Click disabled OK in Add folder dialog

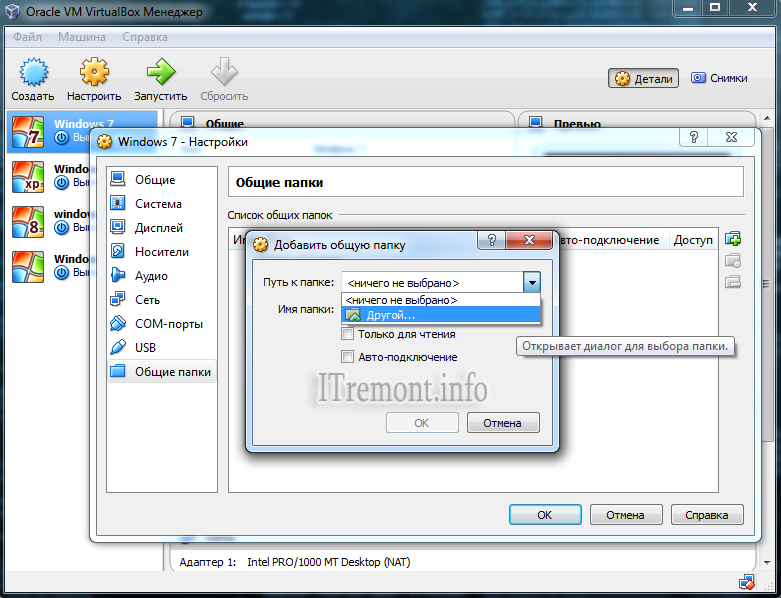(x=422, y=423)
